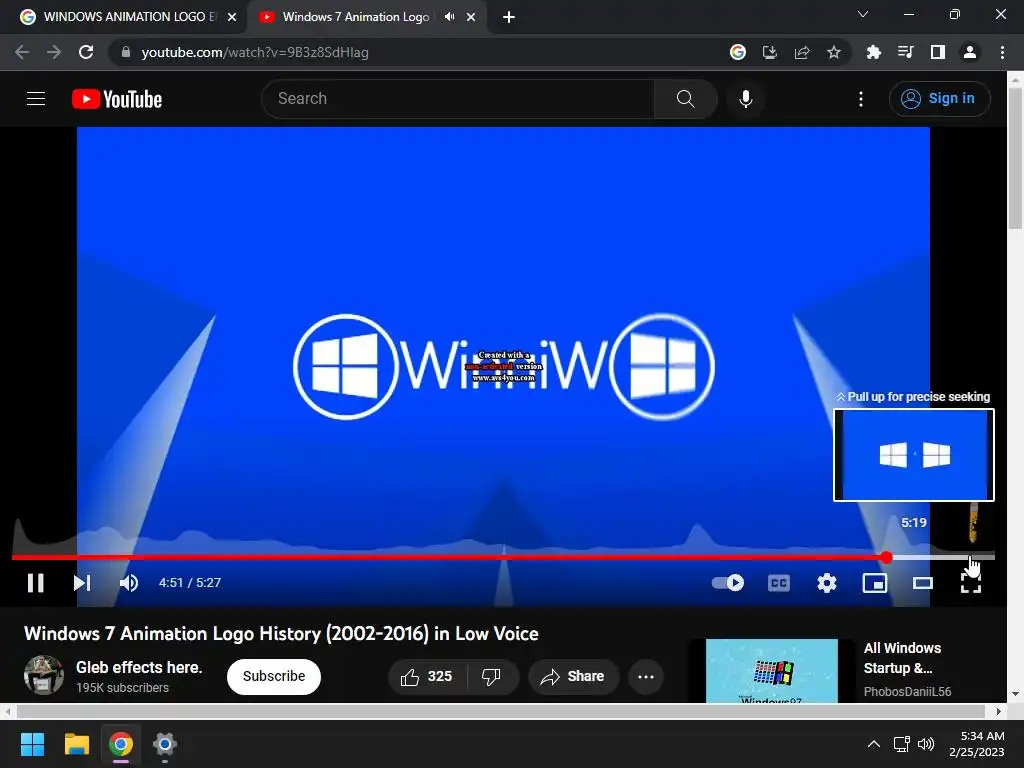Reload the page
This screenshot has width=1024, height=768.
[86, 52]
